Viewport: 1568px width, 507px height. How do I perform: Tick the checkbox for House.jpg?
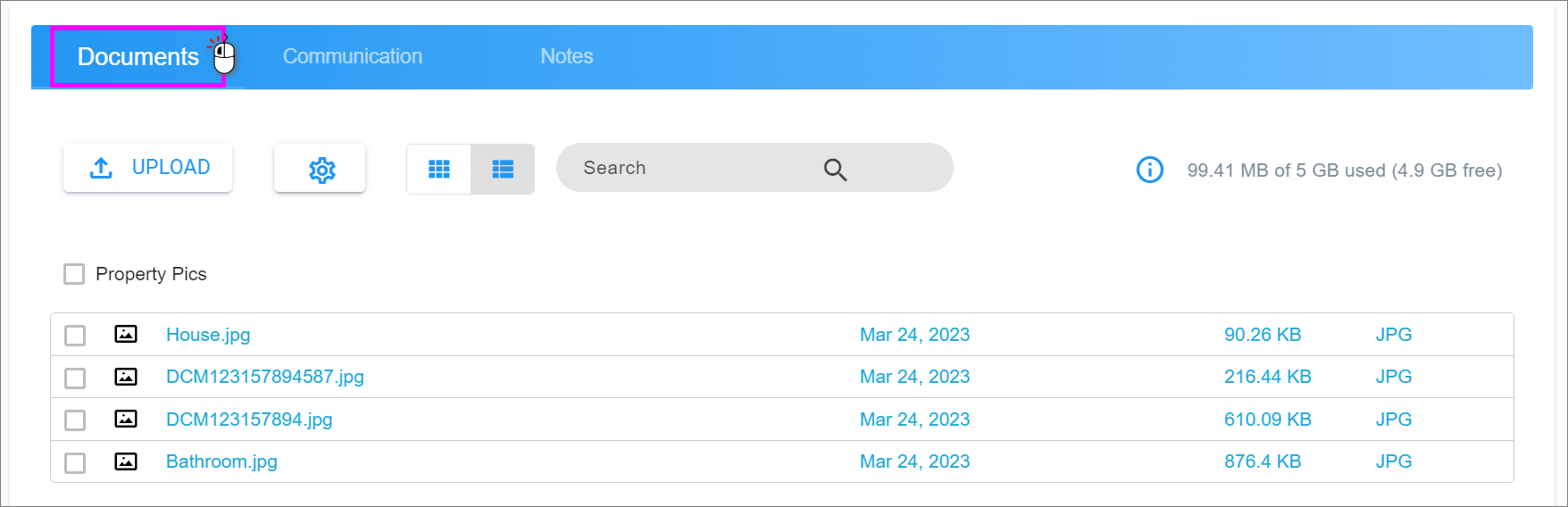pyautogui.click(x=75, y=335)
